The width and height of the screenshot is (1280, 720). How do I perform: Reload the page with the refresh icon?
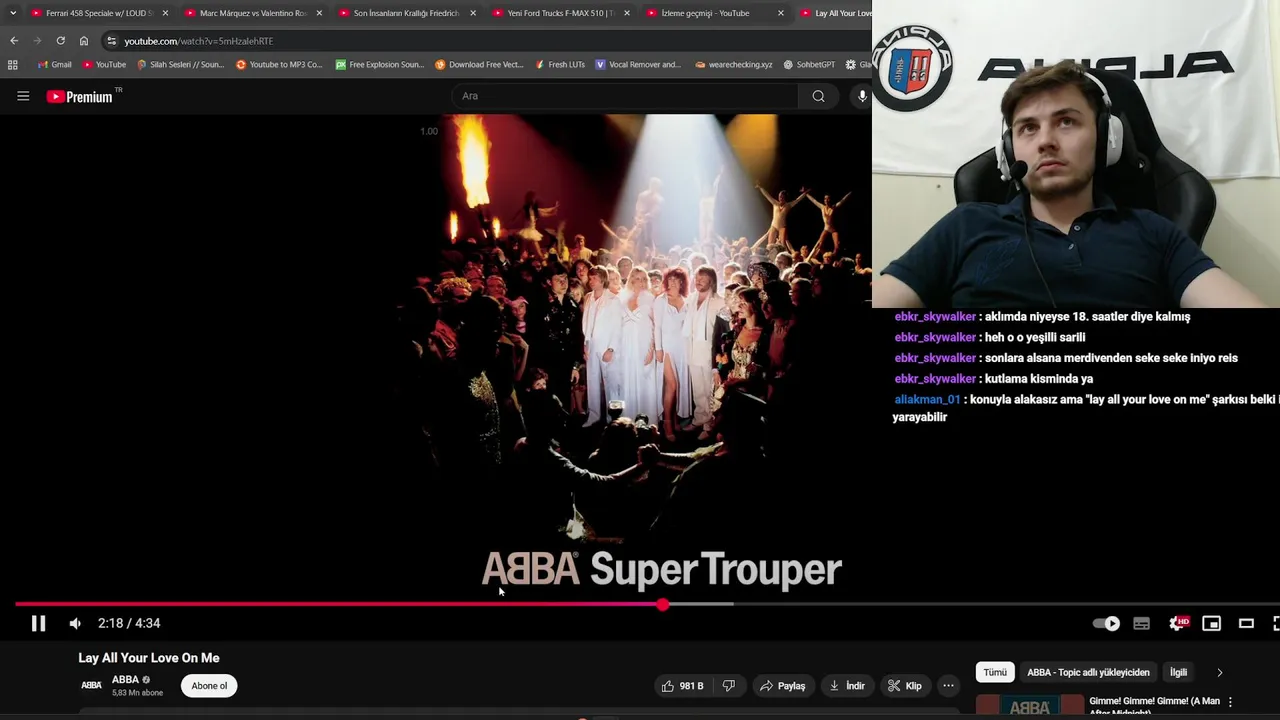tap(60, 41)
